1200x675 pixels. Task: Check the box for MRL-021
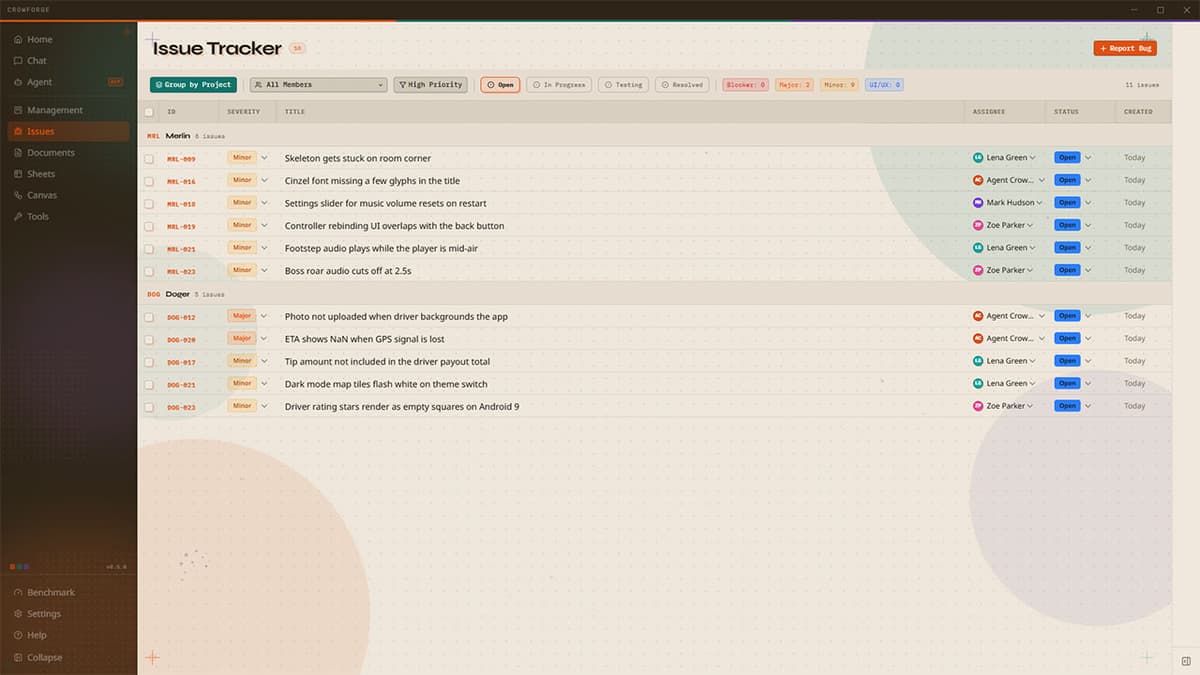pyautogui.click(x=149, y=248)
